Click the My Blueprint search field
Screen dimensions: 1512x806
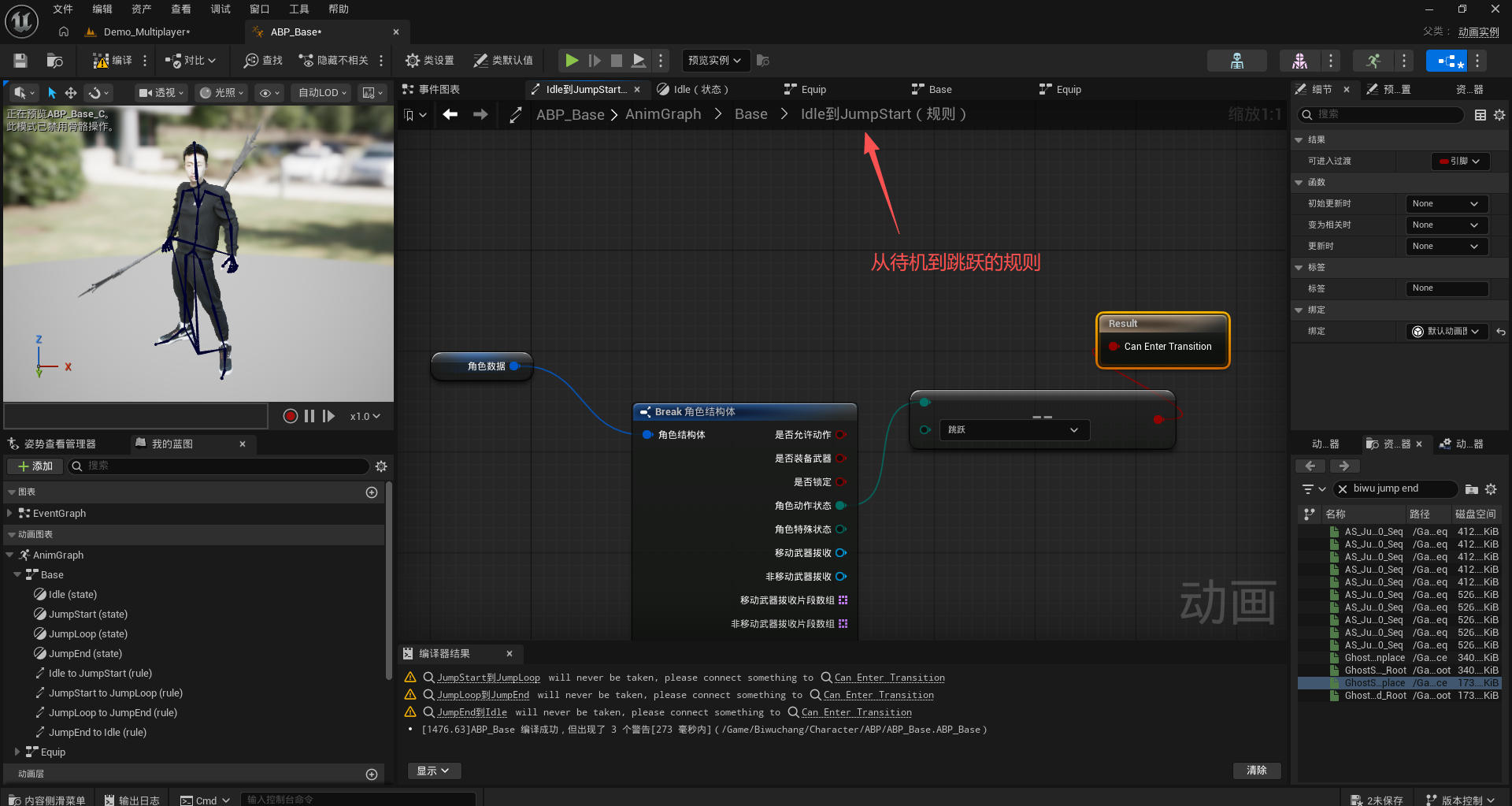tap(219, 466)
